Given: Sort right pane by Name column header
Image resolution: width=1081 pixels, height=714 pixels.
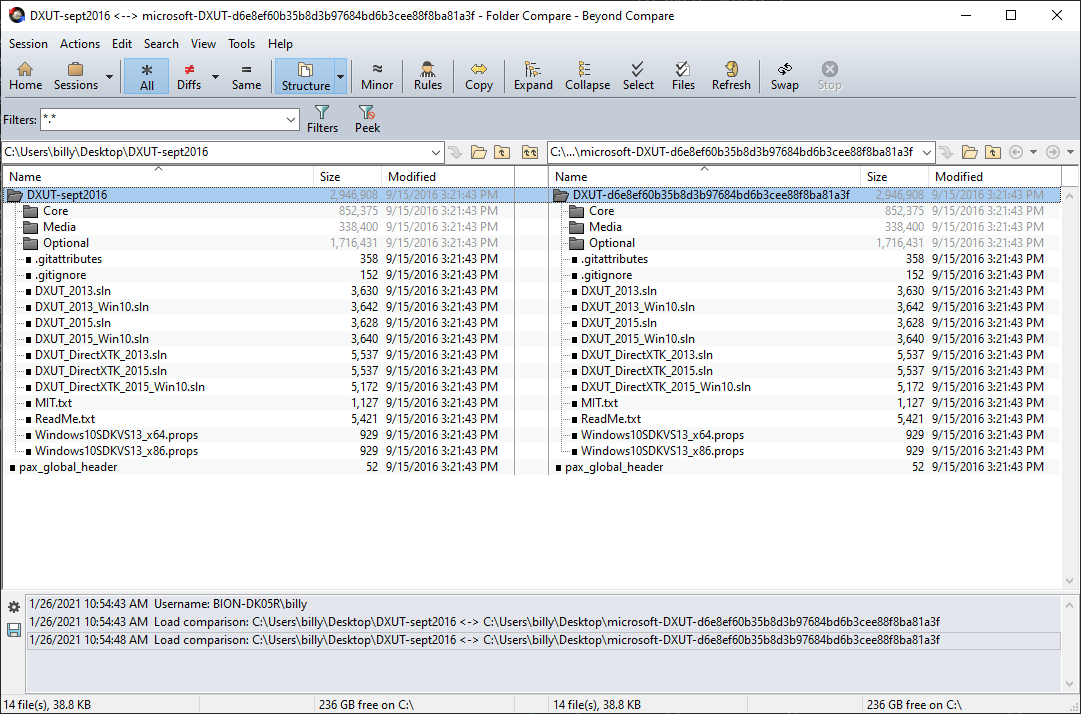Looking at the screenshot, I should tap(705, 176).
